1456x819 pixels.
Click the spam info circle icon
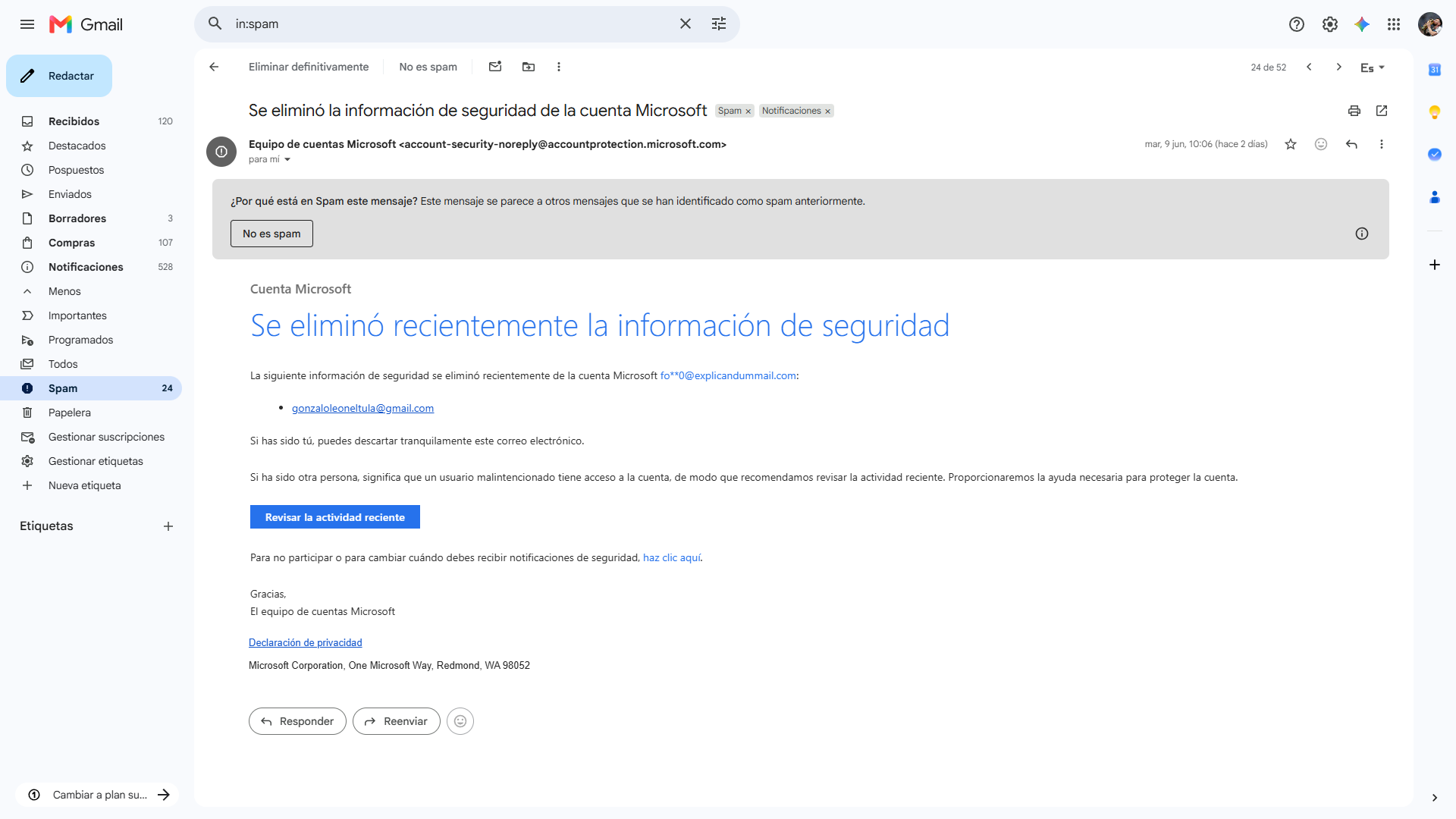tap(1362, 234)
